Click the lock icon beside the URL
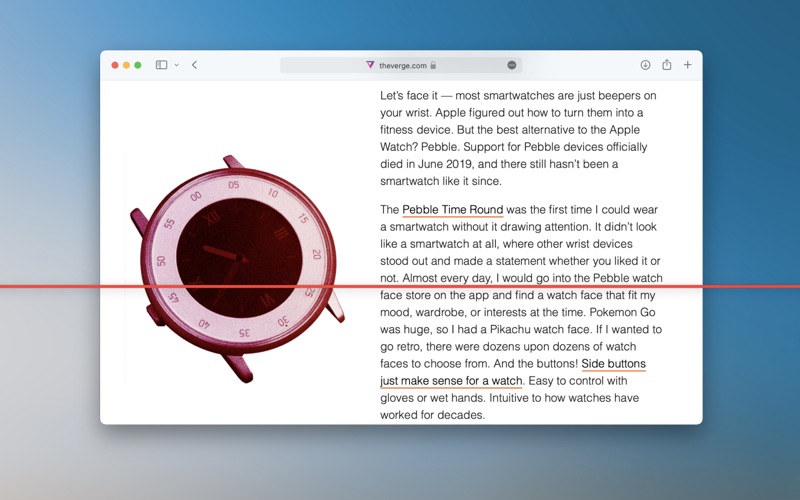 pos(433,65)
